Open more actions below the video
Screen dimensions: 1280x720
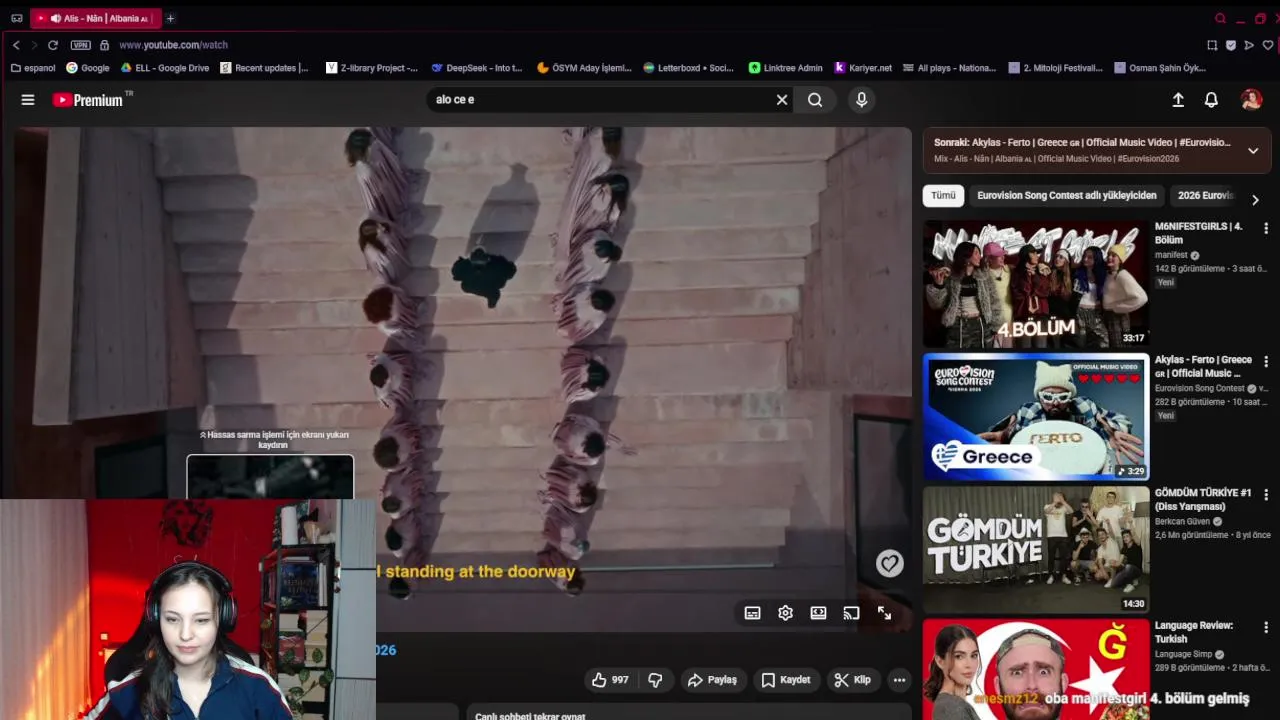pos(899,680)
